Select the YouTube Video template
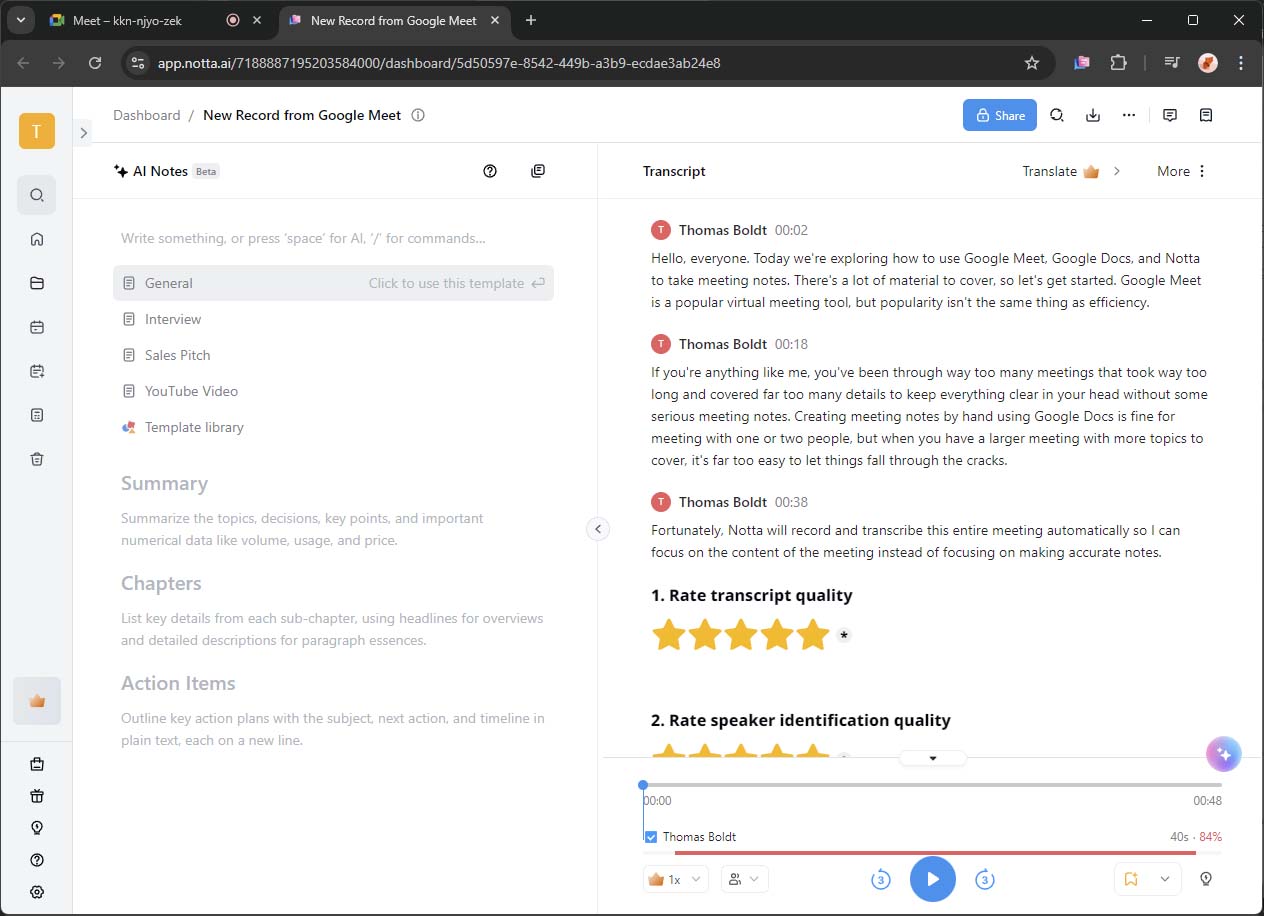Viewport: 1264px width, 916px height. click(333, 391)
